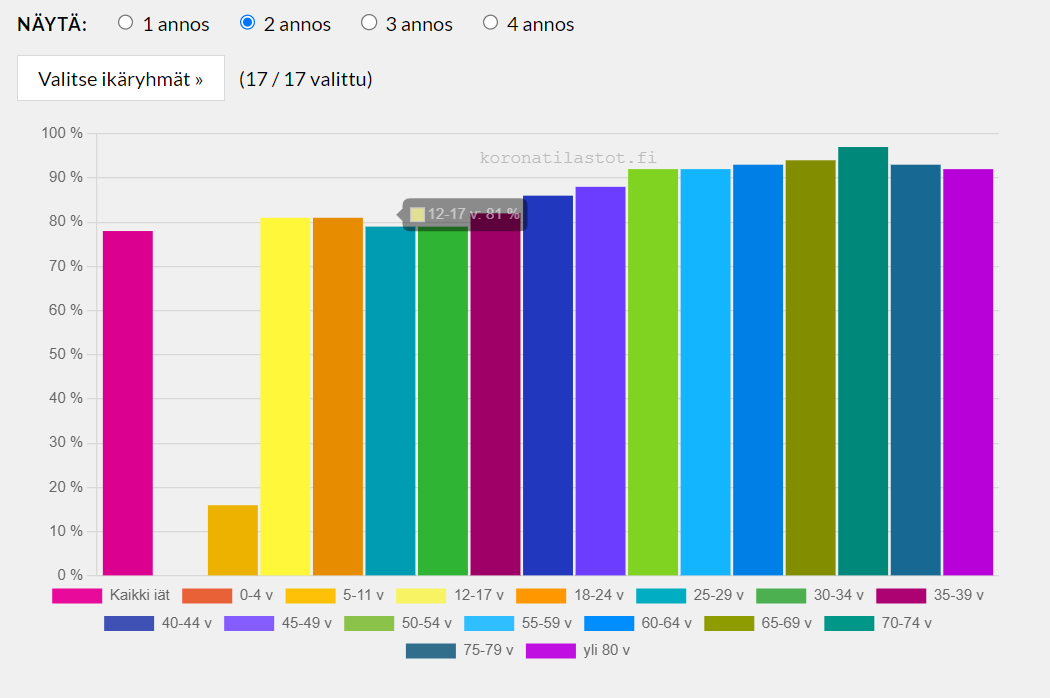Click the 55-59 v light blue bar
The height and width of the screenshot is (698, 1050).
(706, 372)
